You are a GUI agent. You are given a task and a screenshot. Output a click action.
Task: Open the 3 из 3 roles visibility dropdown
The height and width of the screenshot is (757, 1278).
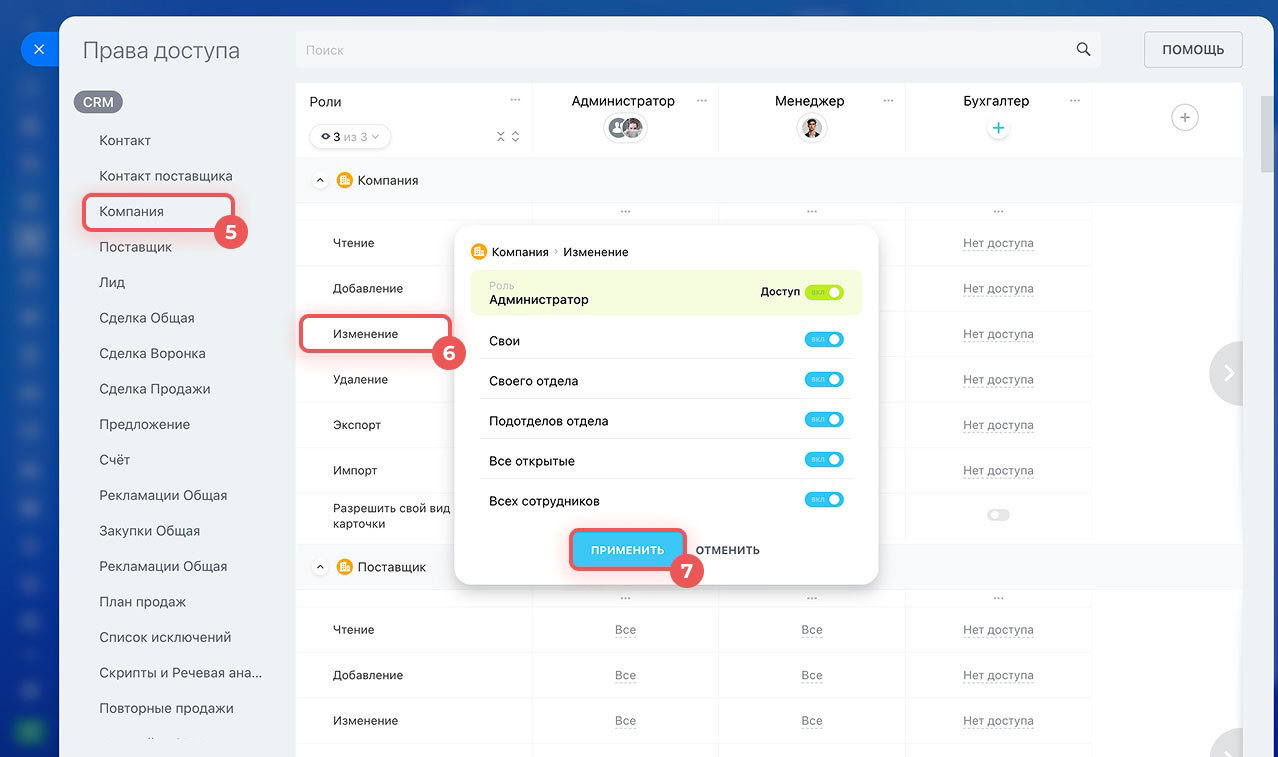pyautogui.click(x=350, y=137)
